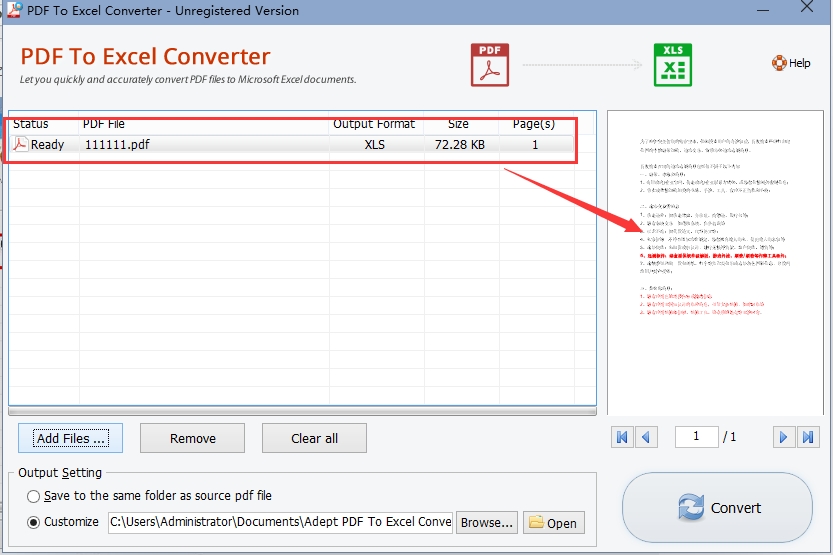
Task: Jump to first preview page
Action: pos(622,437)
